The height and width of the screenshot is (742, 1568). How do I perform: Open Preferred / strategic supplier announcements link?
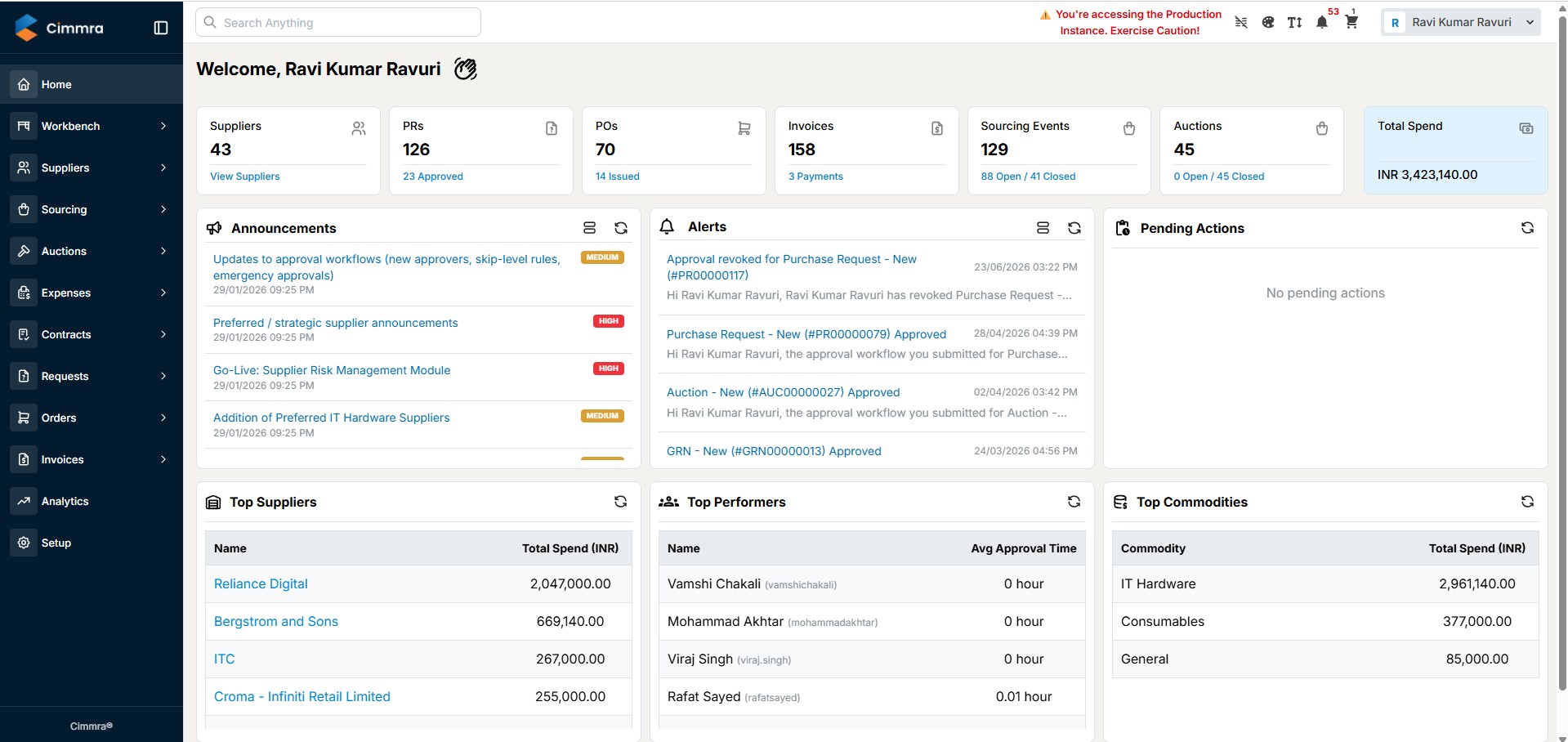[x=335, y=323]
